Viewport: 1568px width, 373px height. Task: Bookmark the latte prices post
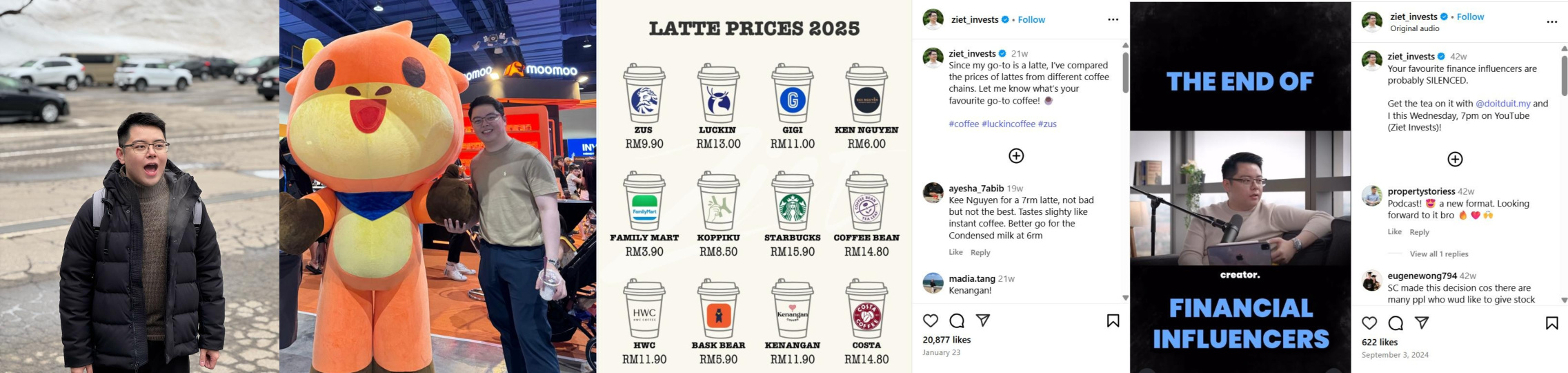coord(1113,321)
